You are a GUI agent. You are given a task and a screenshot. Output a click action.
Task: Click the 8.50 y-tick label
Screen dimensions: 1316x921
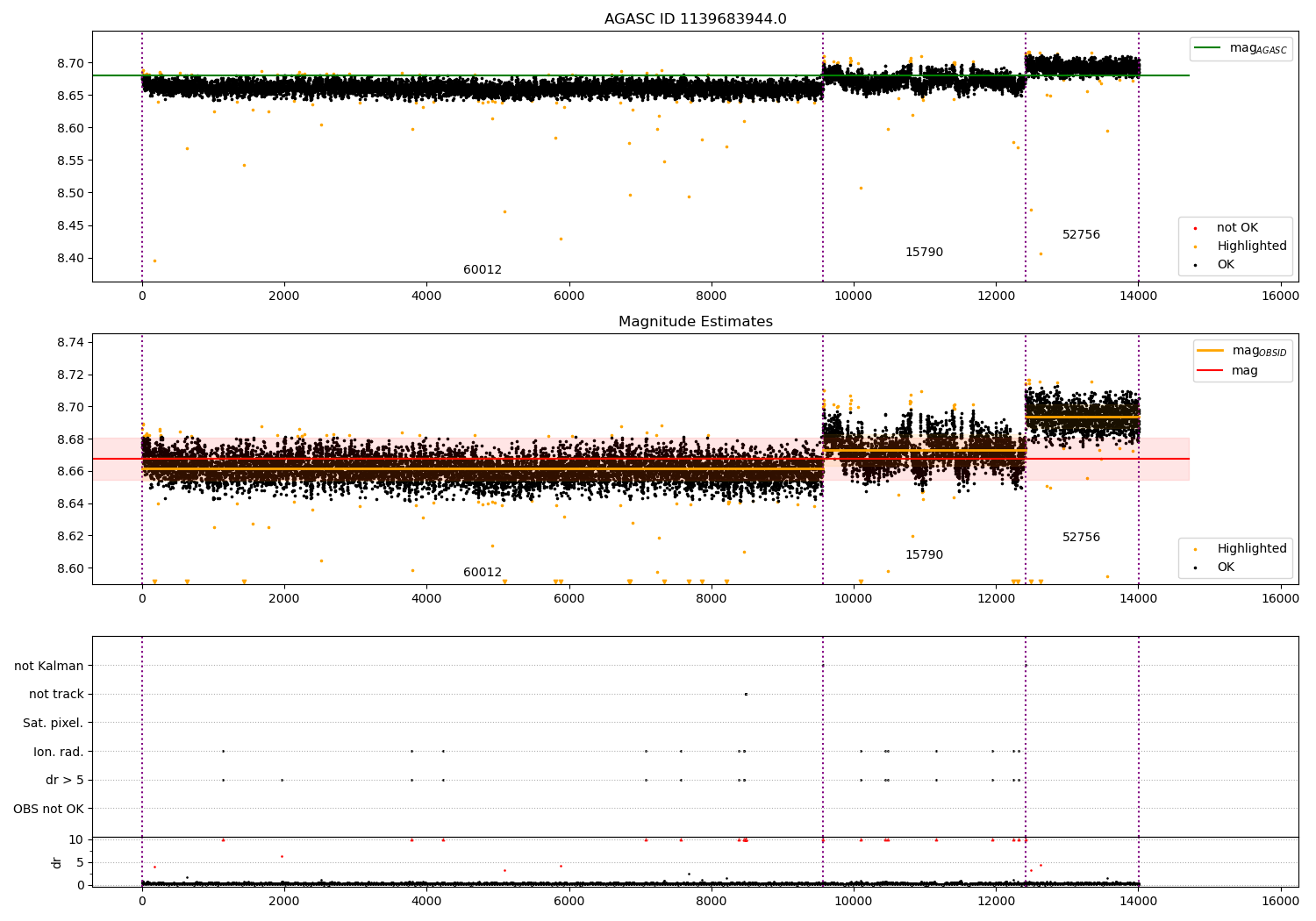[x=70, y=193]
